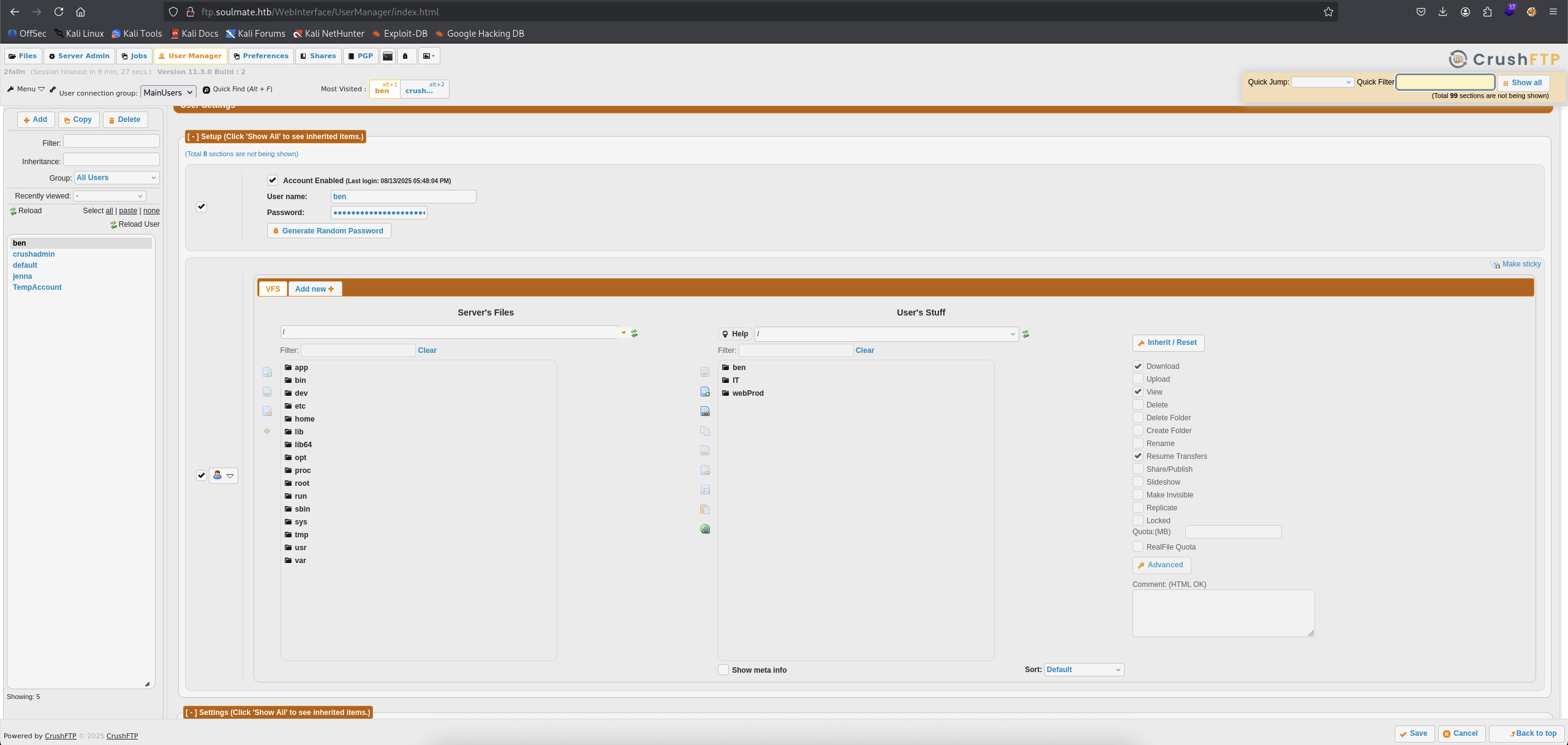Click the clipboard paste icon beside User's Stuff
The image size is (1568, 745).
click(x=705, y=509)
